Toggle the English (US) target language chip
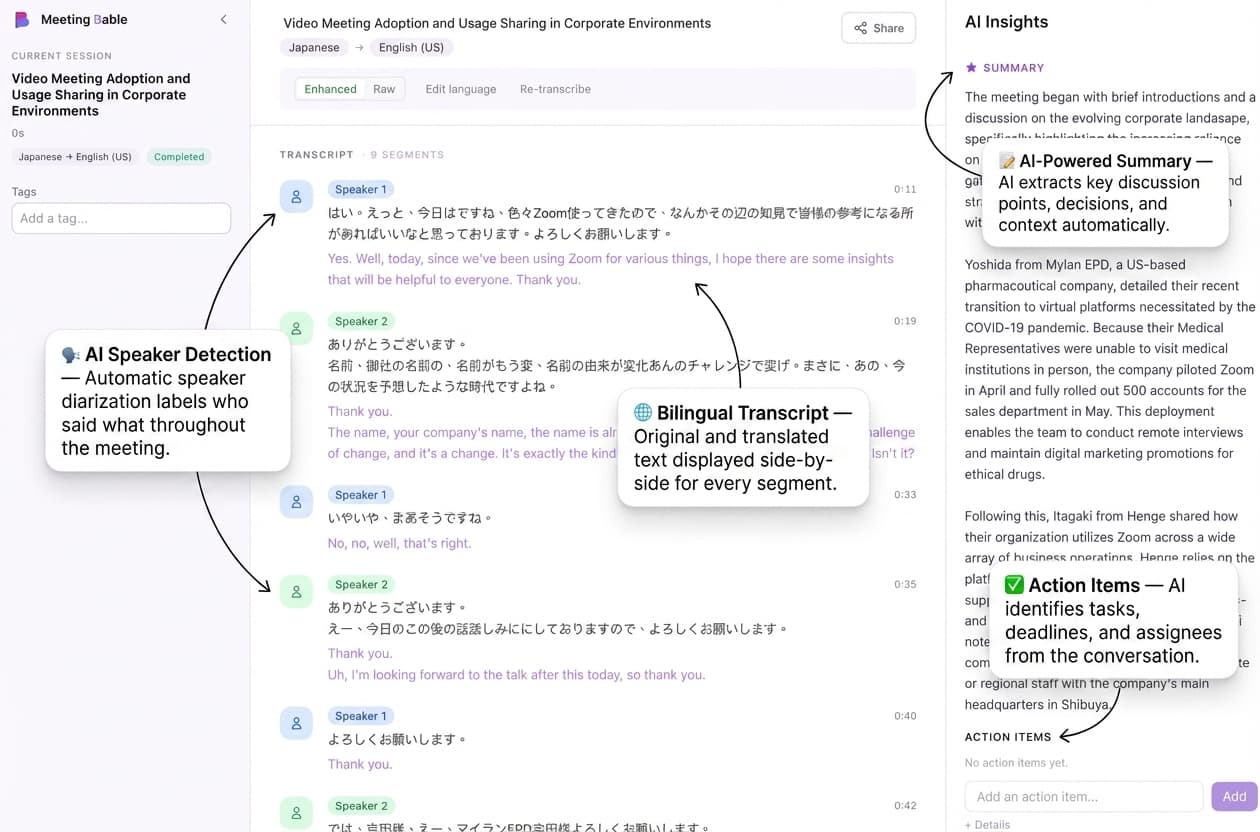The image size is (1260, 832). [x=411, y=47]
